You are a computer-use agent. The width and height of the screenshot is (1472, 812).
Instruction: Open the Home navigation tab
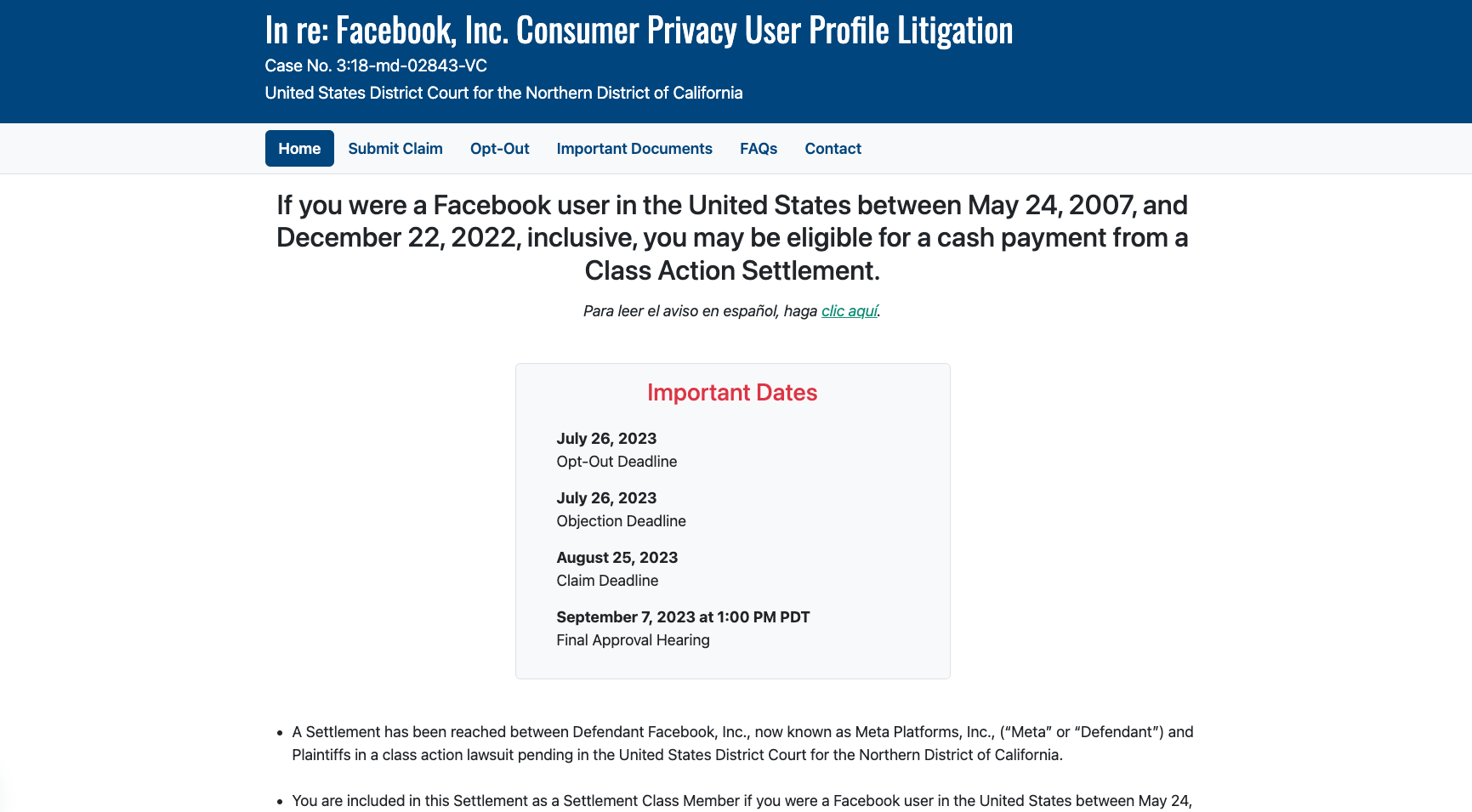coord(299,149)
